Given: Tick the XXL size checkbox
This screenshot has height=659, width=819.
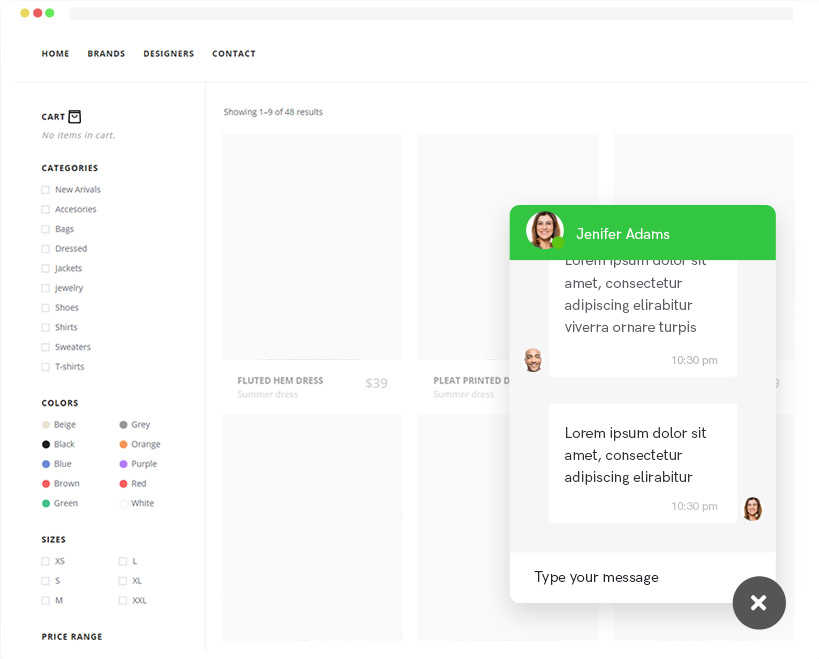Looking at the screenshot, I should [x=123, y=601].
